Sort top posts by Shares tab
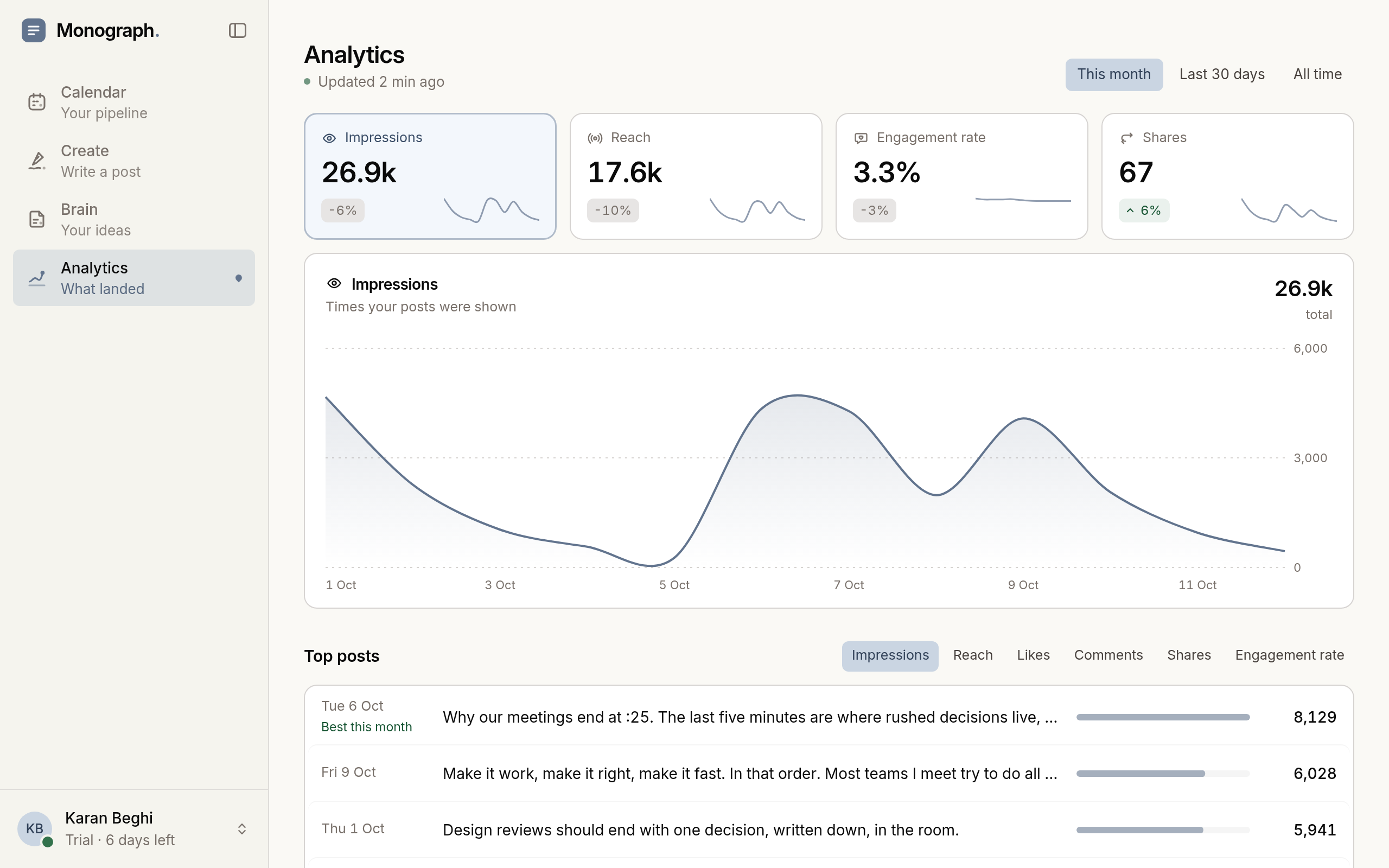This screenshot has width=1389, height=868. click(x=1189, y=655)
